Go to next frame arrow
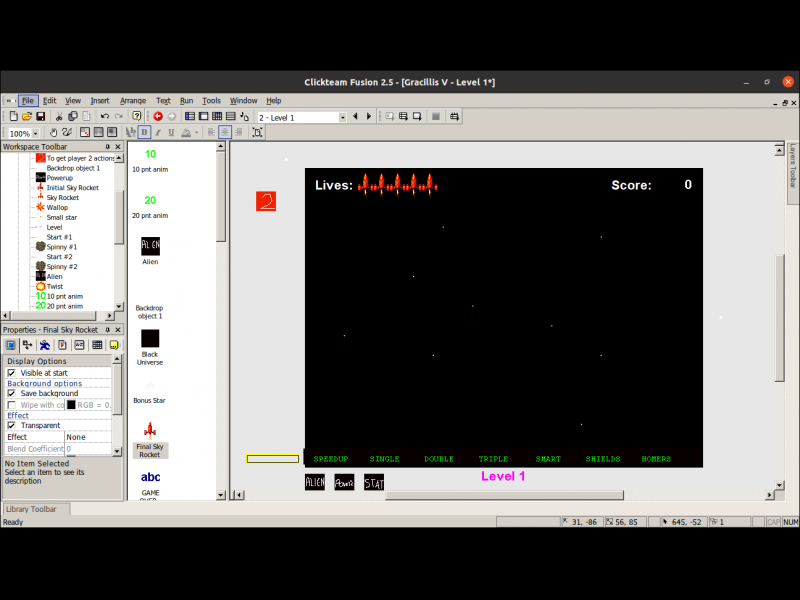The height and width of the screenshot is (600, 800). click(369, 117)
